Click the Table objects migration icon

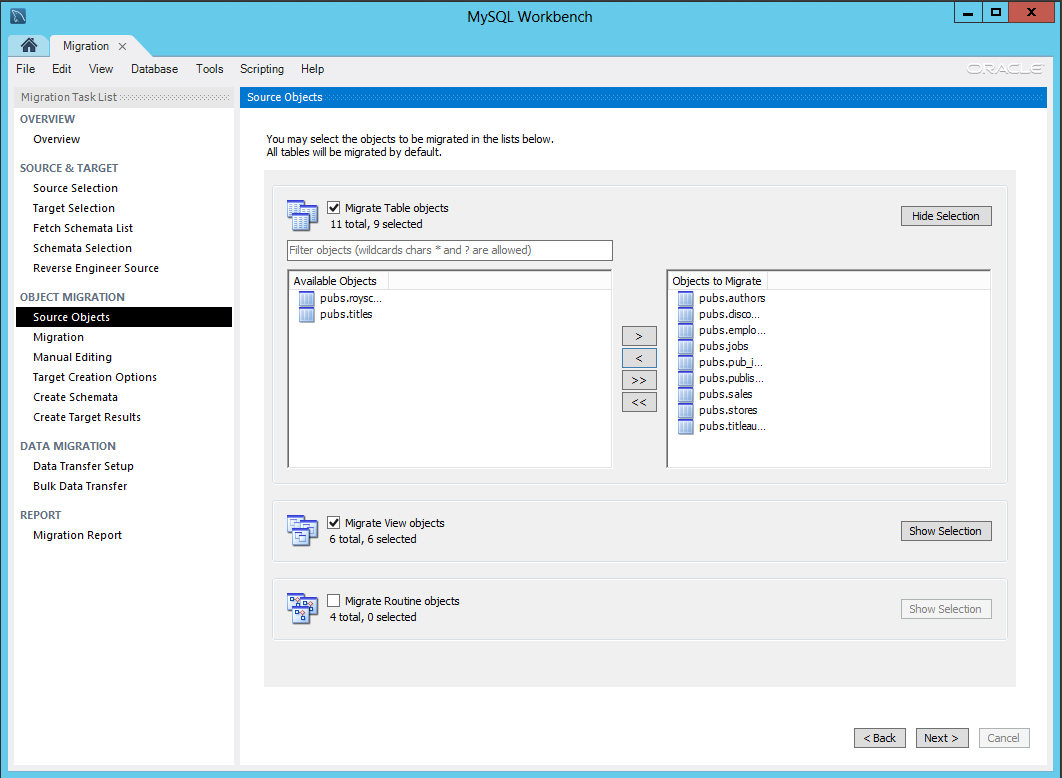click(302, 214)
